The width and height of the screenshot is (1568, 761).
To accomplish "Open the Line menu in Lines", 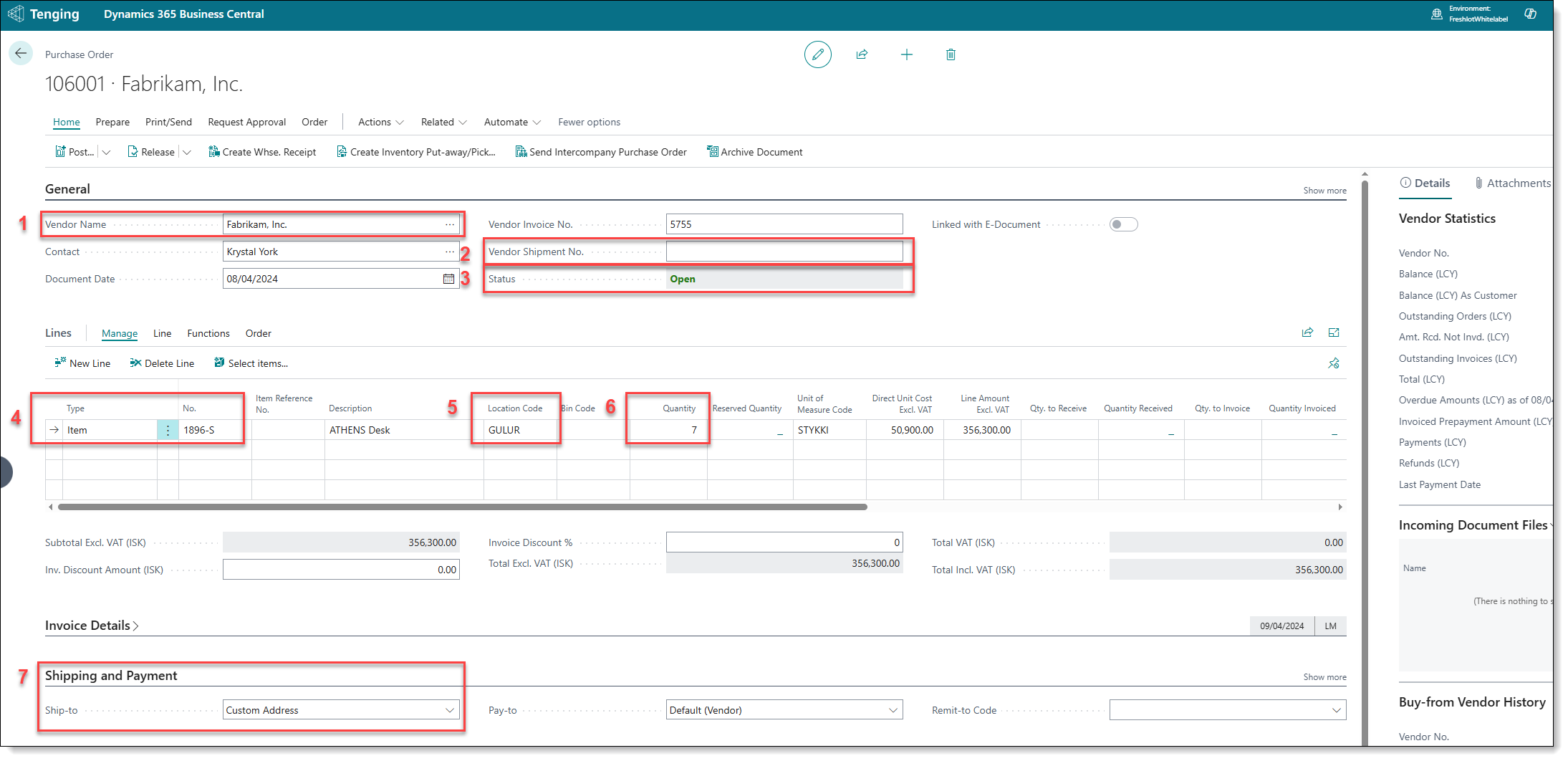I will (162, 333).
